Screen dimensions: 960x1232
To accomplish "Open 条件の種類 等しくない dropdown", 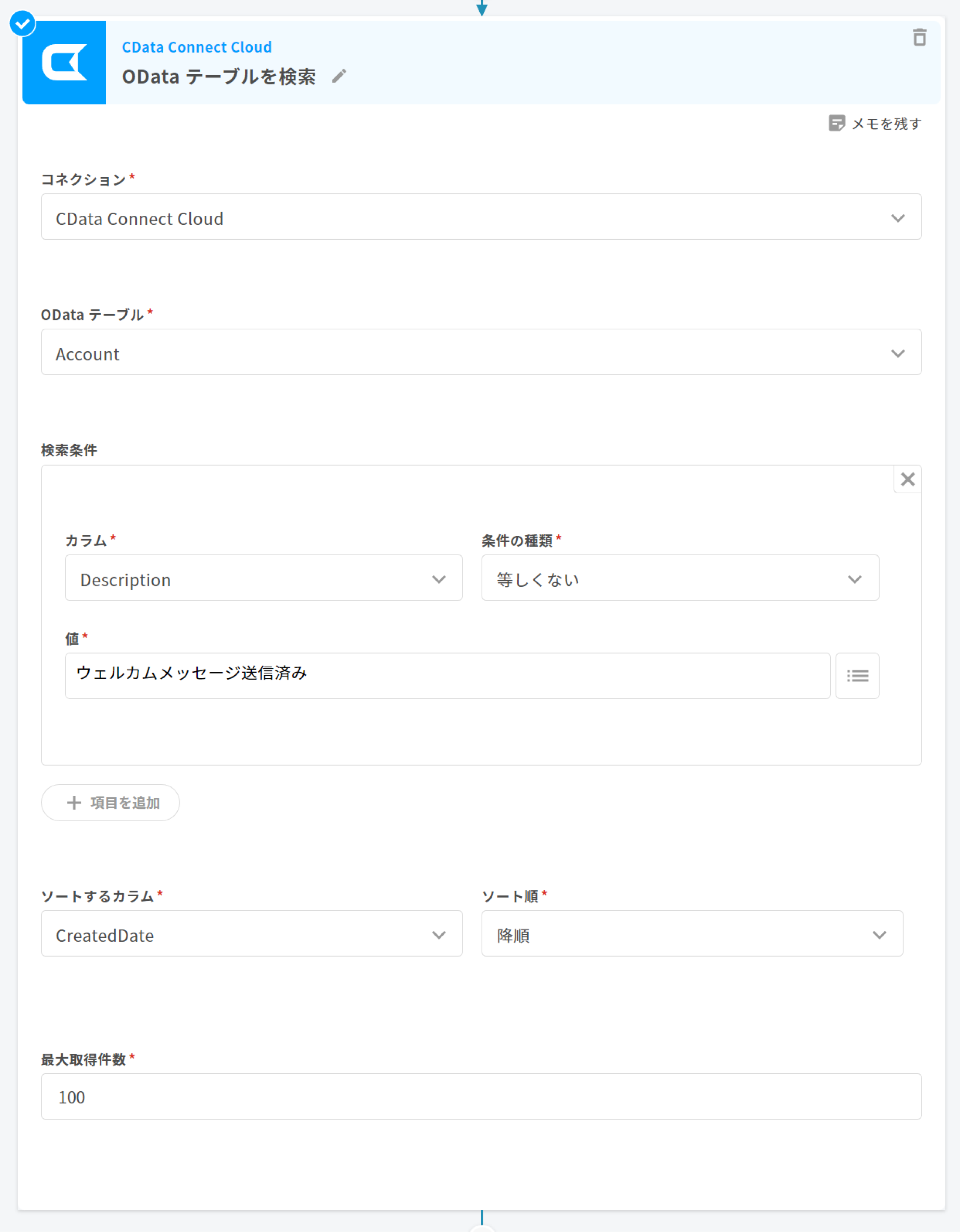I will [x=680, y=578].
